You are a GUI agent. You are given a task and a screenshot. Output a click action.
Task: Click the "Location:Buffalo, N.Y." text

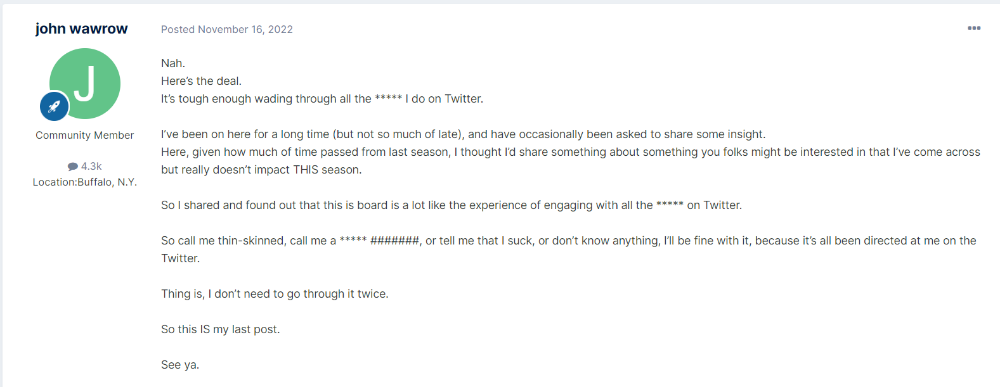pyautogui.click(x=85, y=182)
